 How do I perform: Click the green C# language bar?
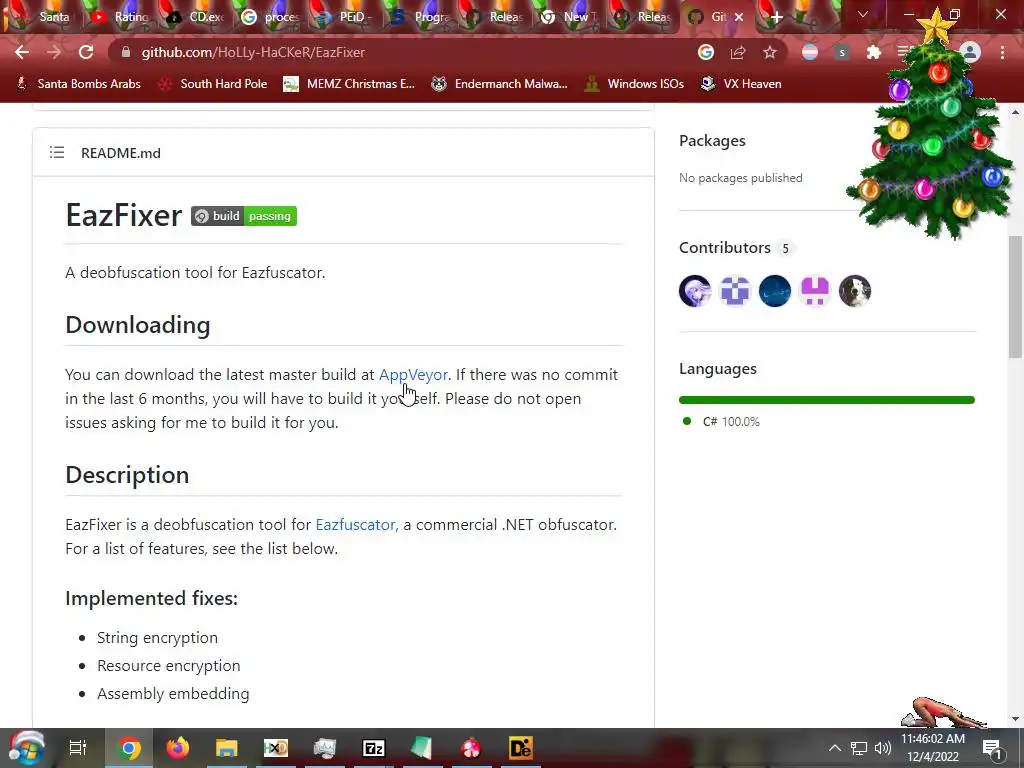[x=827, y=400]
